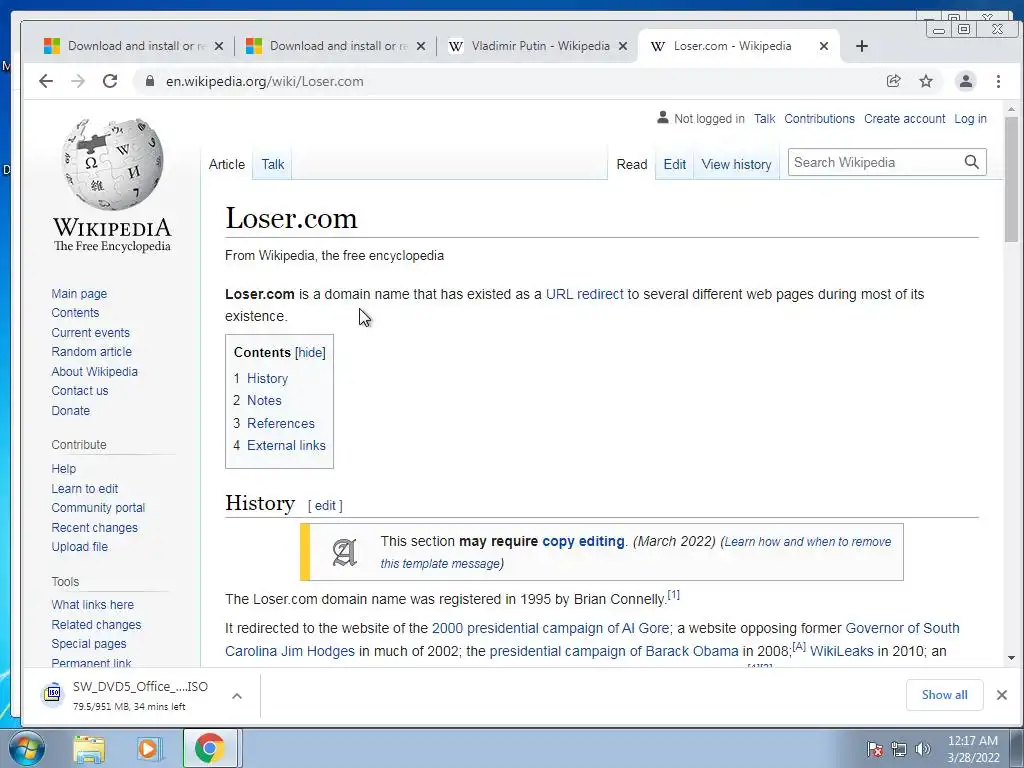1024x768 pixels.
Task: Click the copy editing notice icon
Action: 344,552
